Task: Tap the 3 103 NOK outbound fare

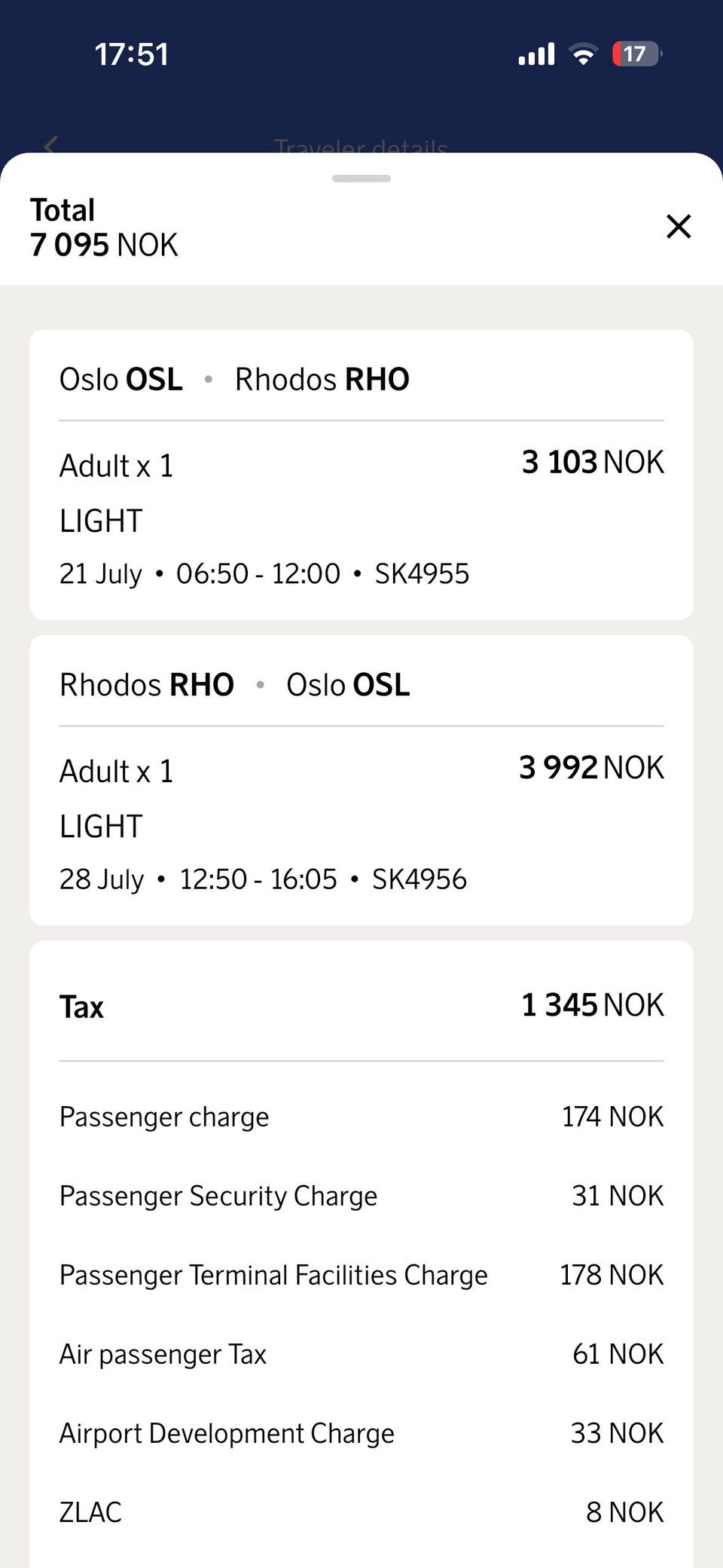Action: (x=593, y=462)
